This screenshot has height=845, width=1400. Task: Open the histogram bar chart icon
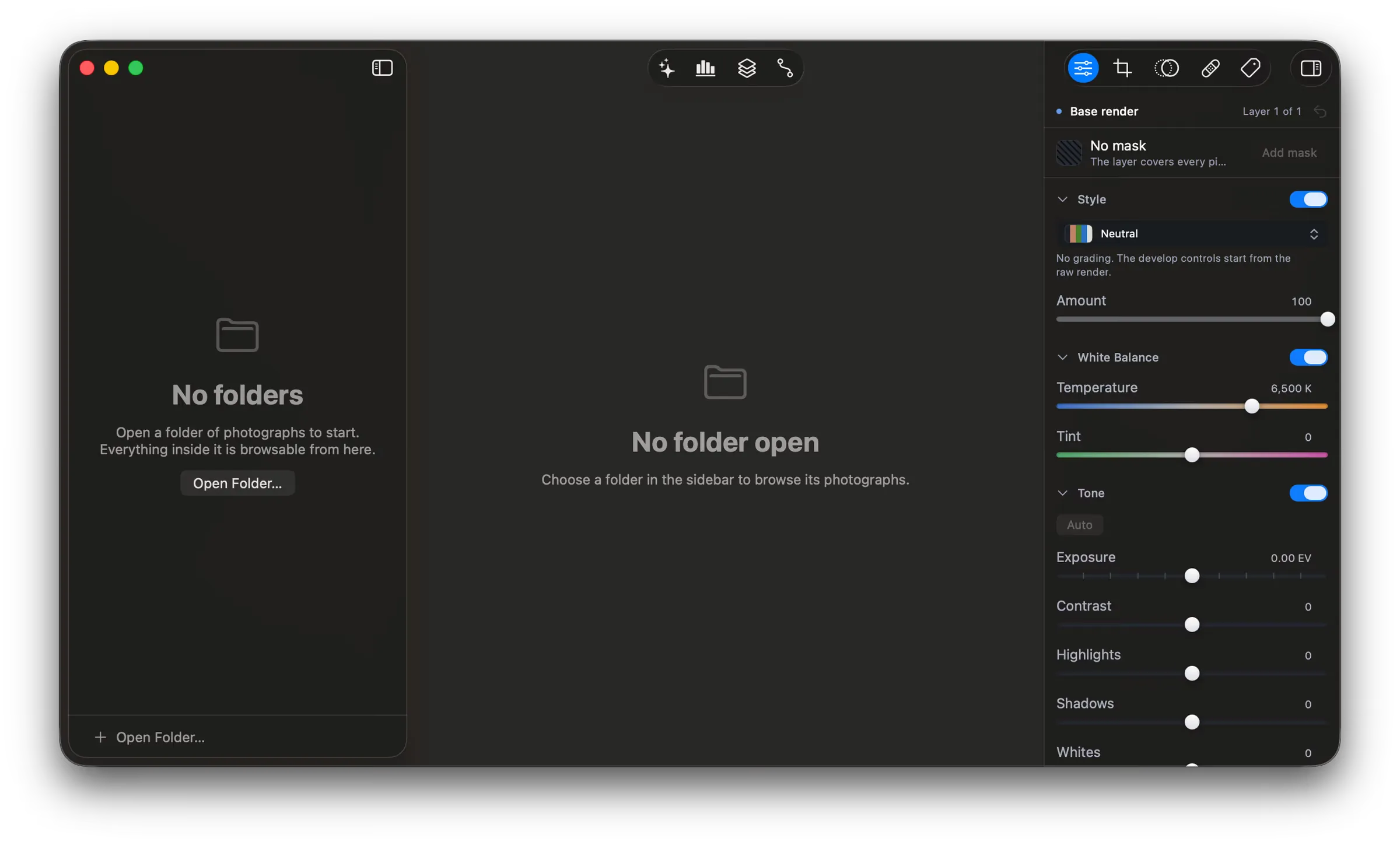[x=705, y=68]
